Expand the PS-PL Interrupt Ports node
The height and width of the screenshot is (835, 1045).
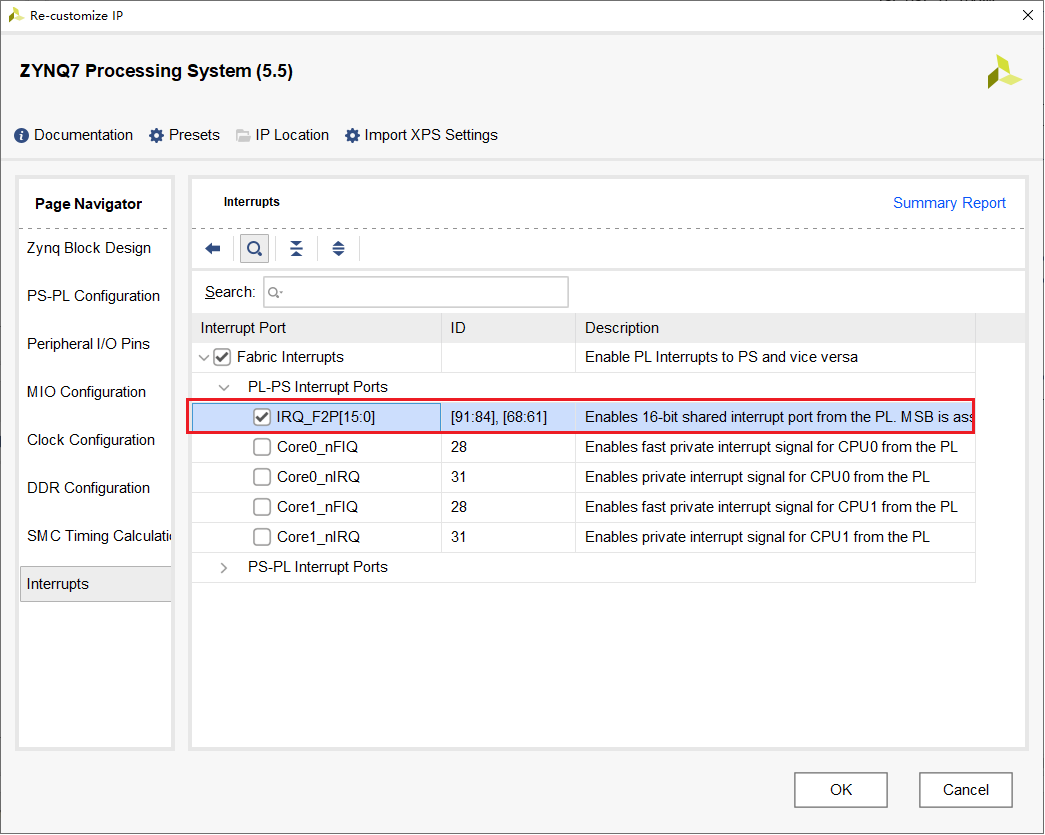click(x=224, y=568)
